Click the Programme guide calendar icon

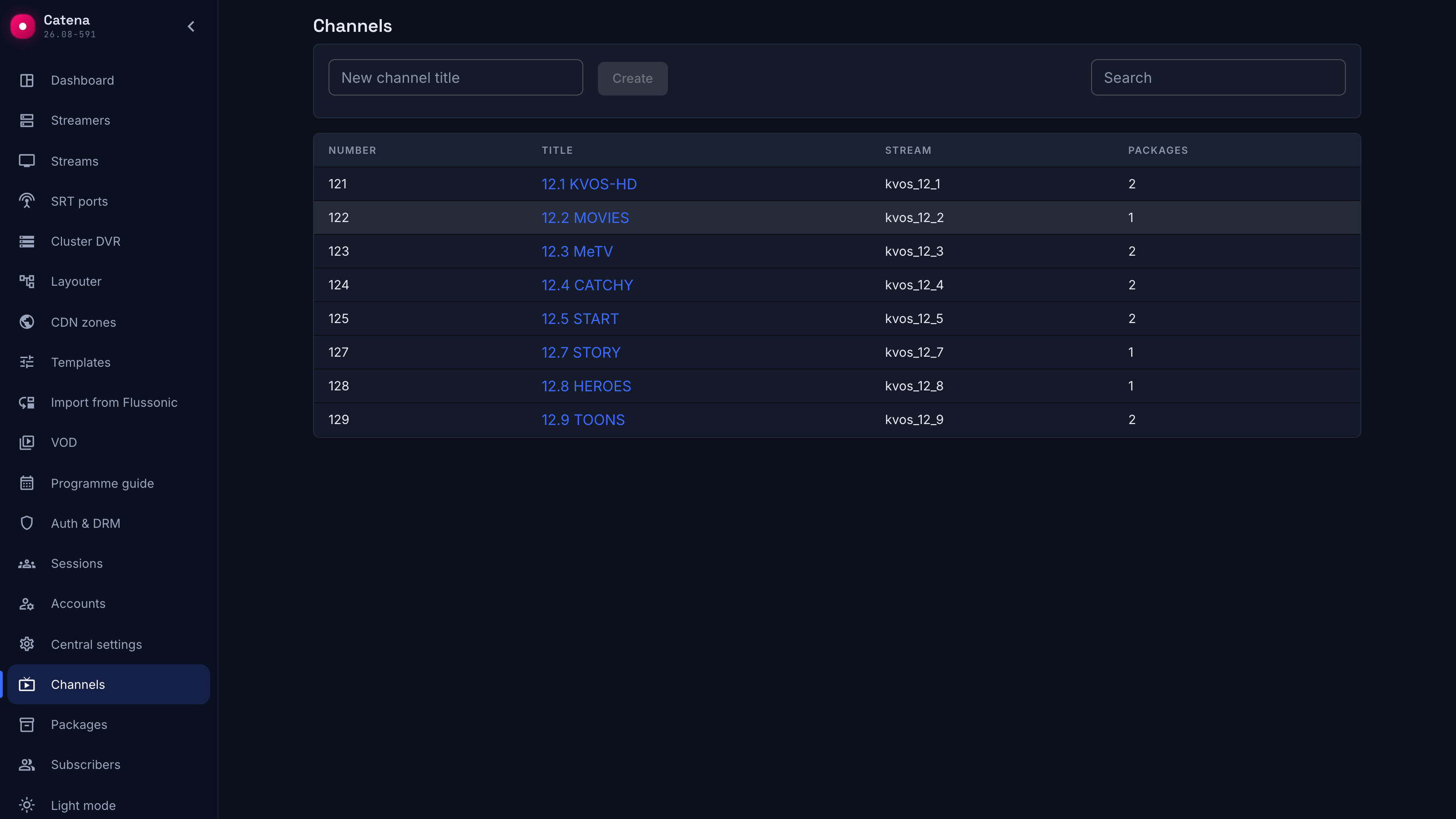coord(26,483)
